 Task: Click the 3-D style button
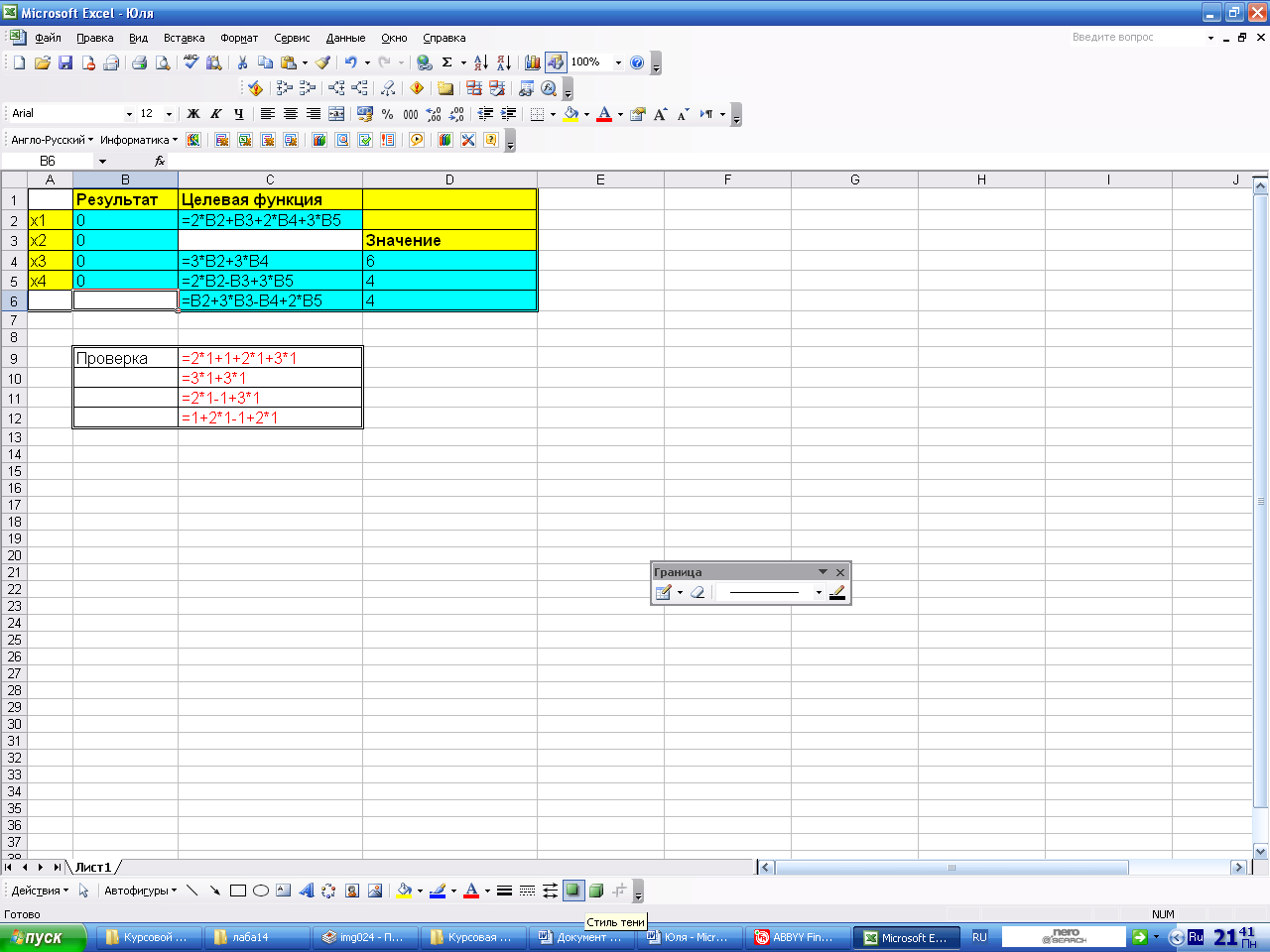tap(596, 891)
